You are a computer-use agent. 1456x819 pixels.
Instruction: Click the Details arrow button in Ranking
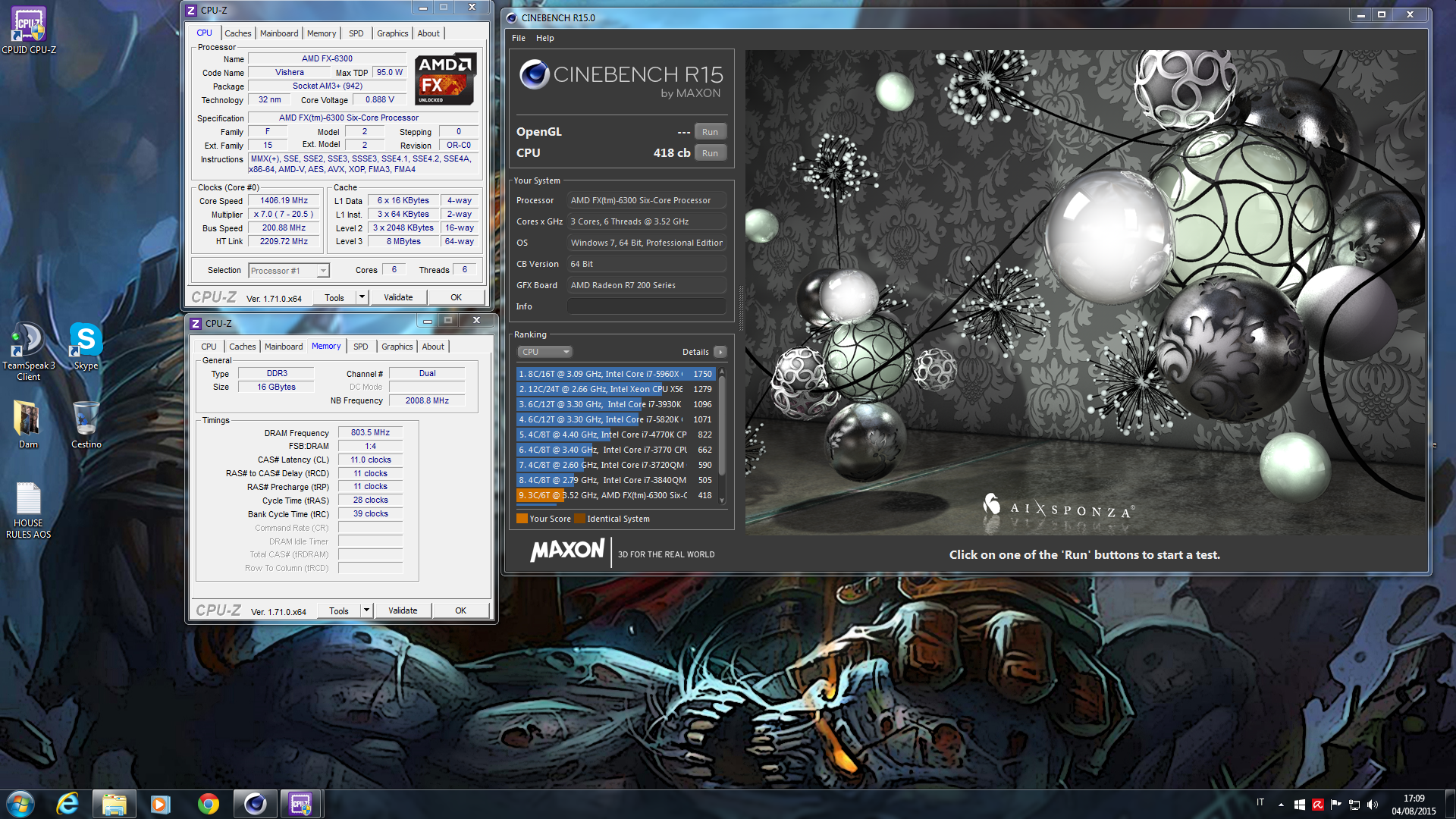coord(720,352)
